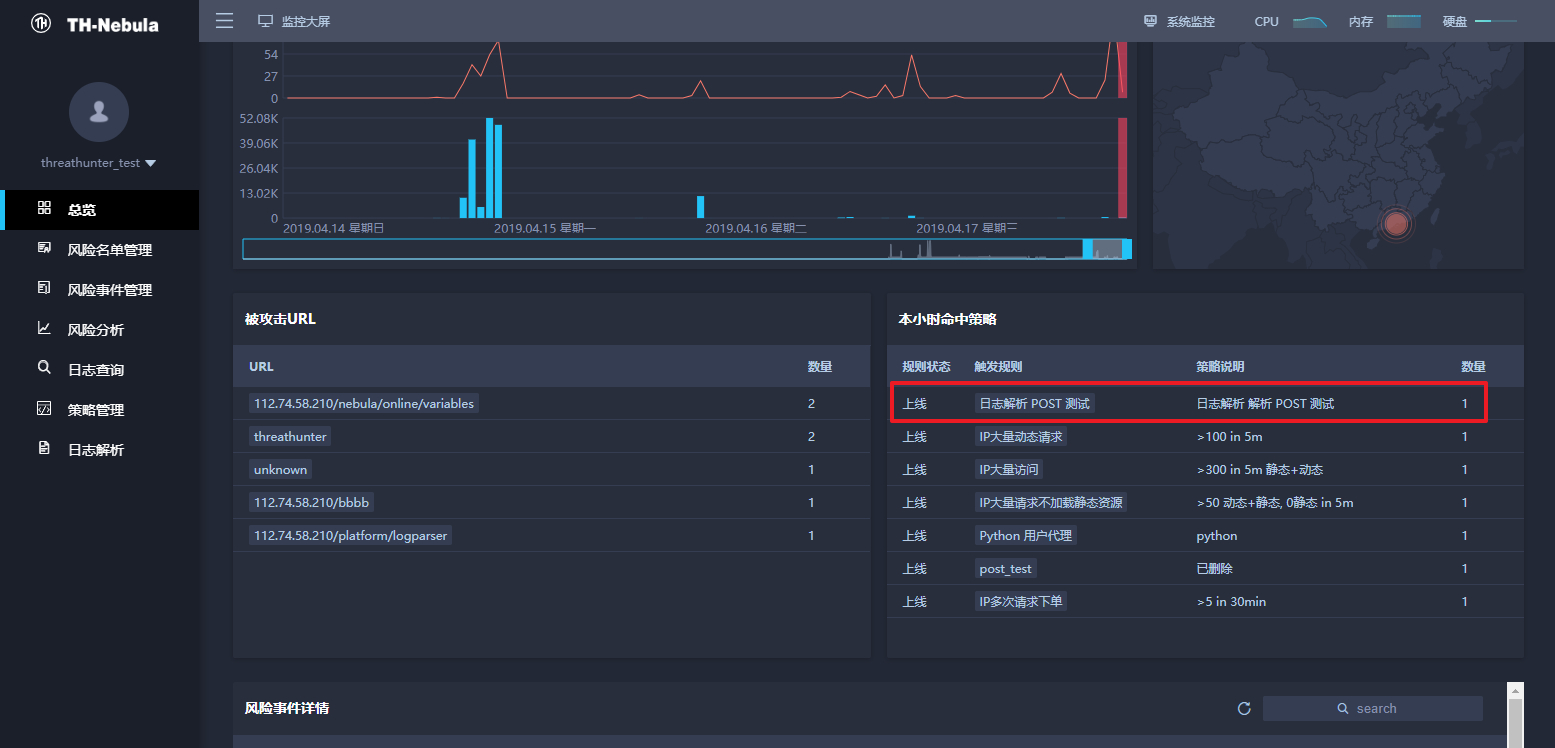
Task: Click the search input field
Action: click(1372, 708)
